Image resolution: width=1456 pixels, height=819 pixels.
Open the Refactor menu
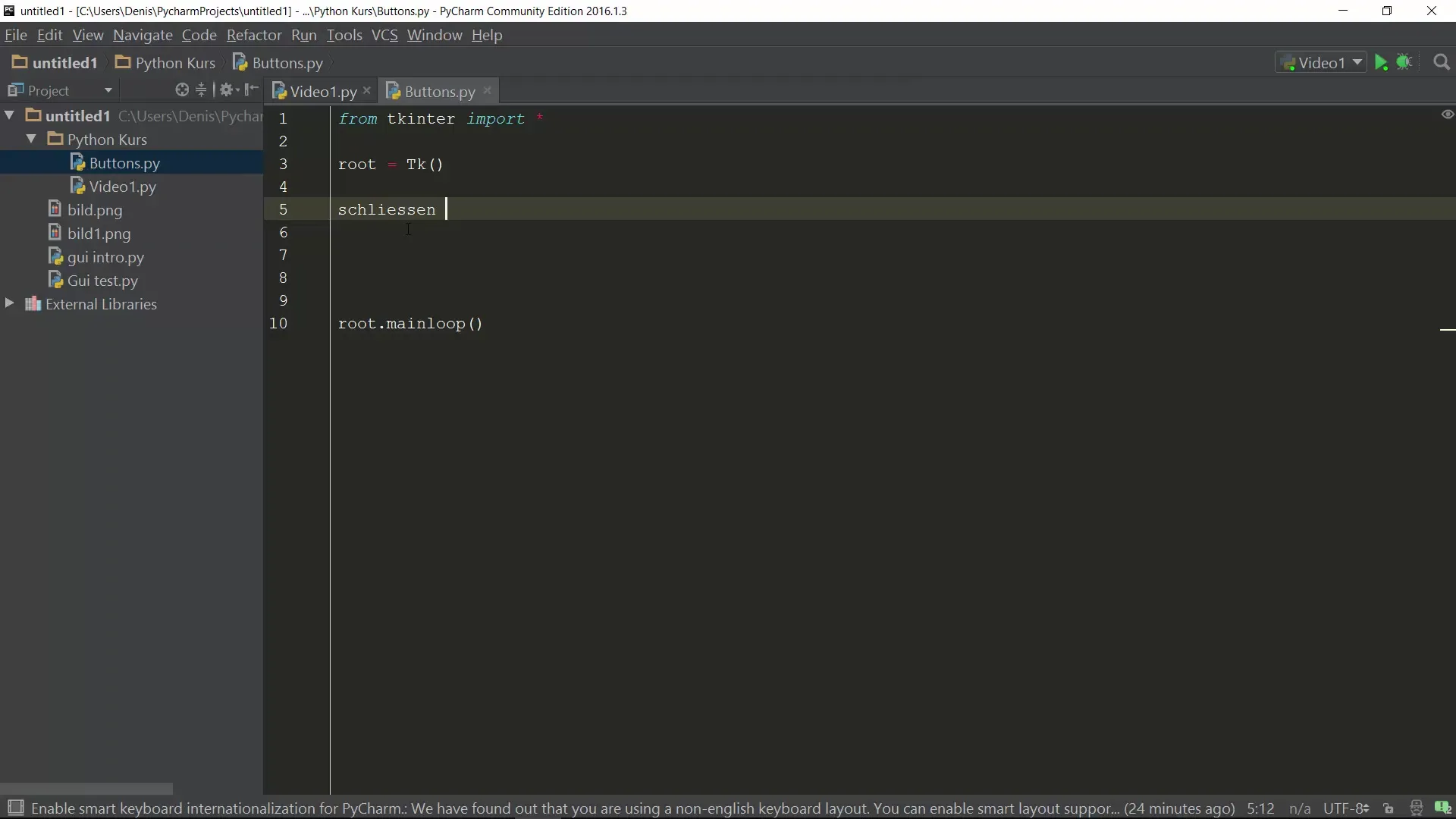(x=254, y=35)
